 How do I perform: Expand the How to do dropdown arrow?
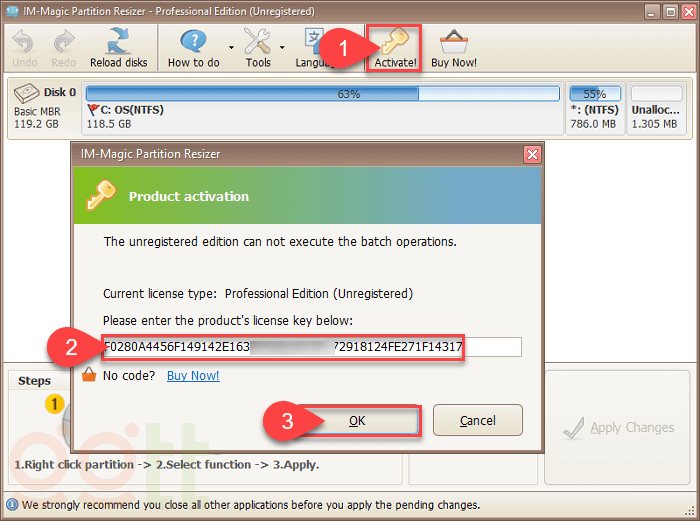coord(231,47)
